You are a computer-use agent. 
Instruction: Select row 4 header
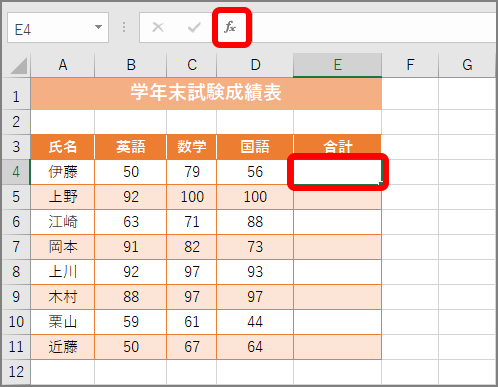tap(16, 172)
